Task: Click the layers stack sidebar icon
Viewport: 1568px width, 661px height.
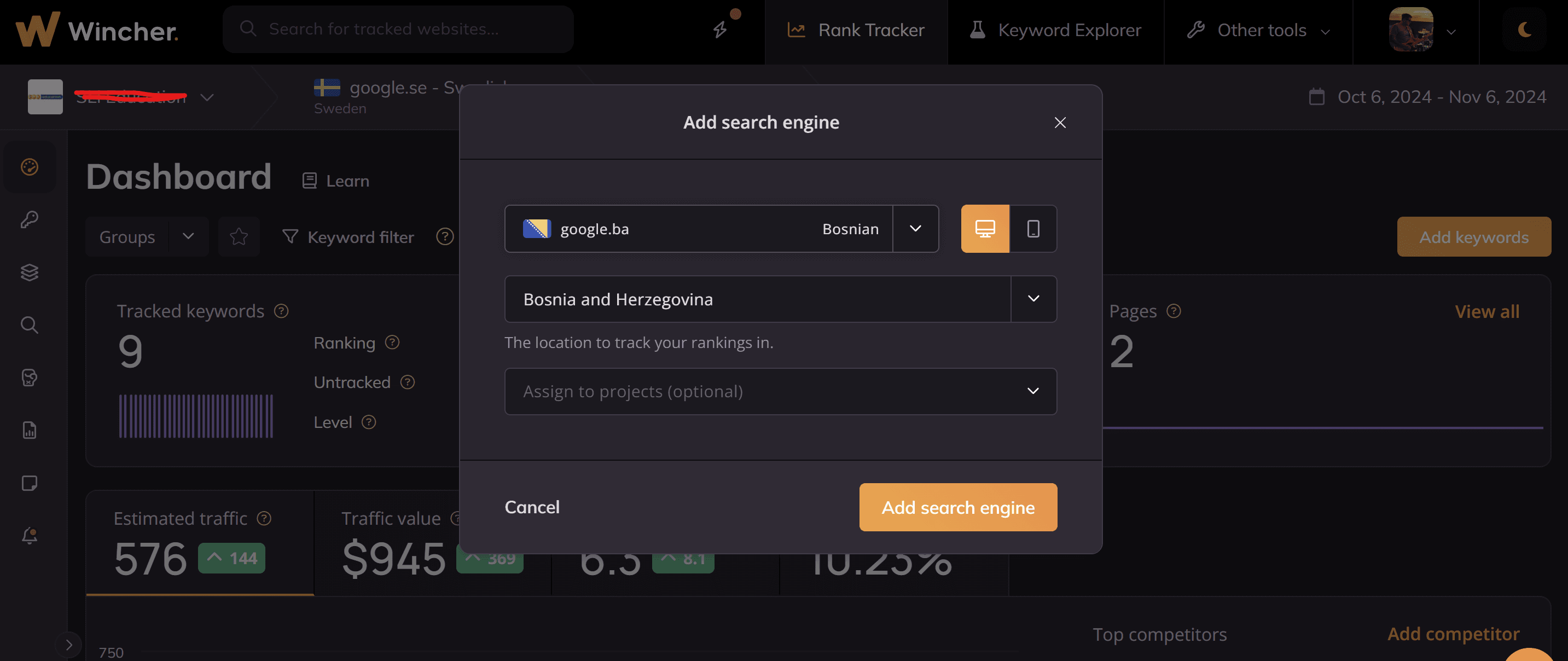Action: click(29, 272)
